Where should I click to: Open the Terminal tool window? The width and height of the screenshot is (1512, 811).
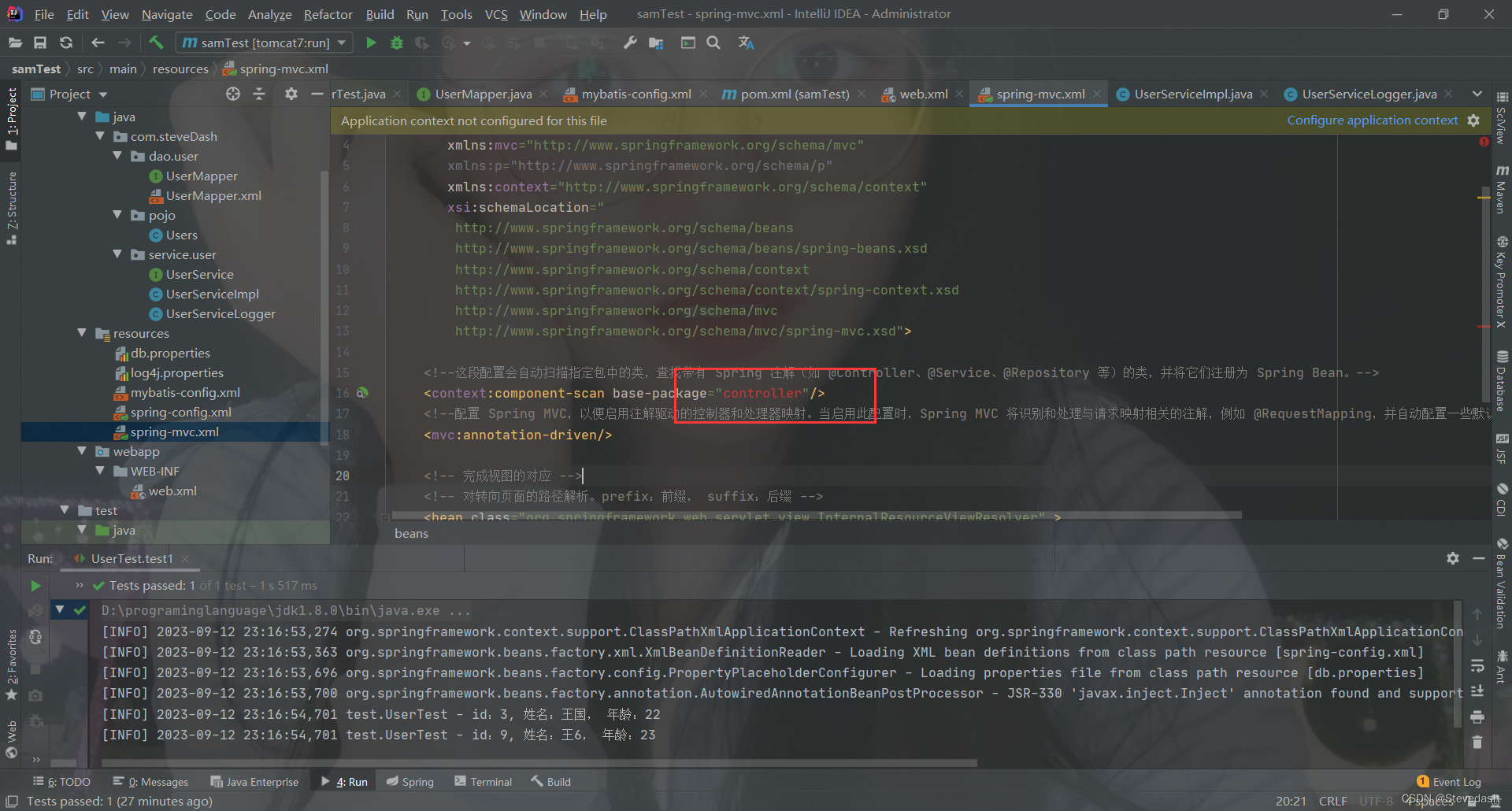(x=484, y=782)
